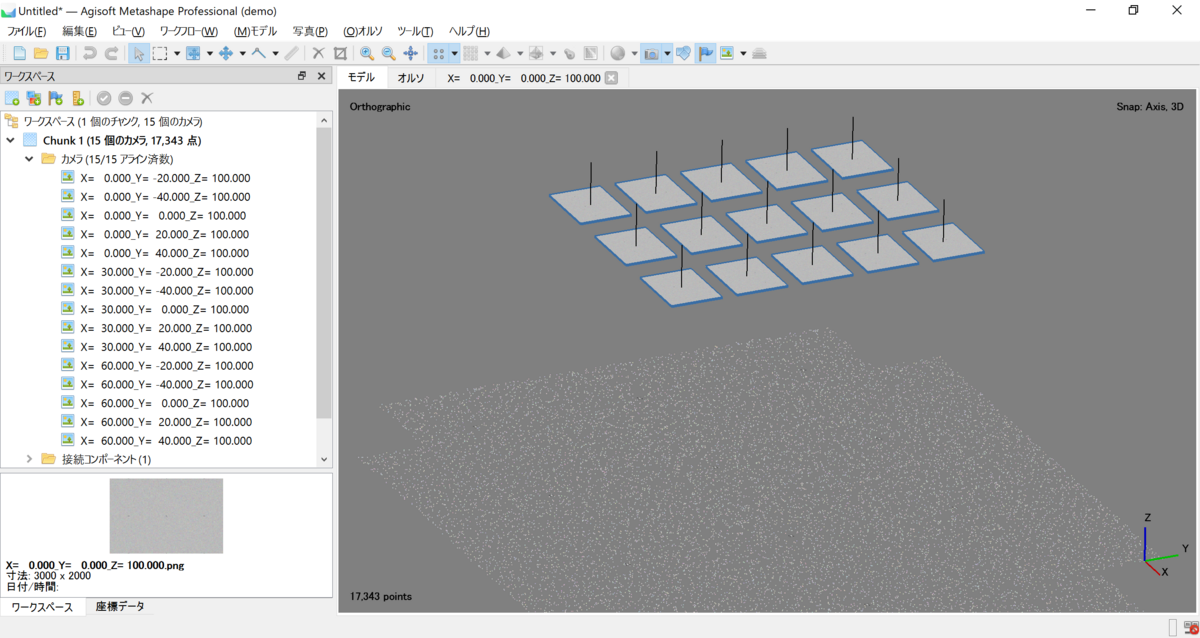This screenshot has width=1200, height=638.
Task: Zoom out of the model view
Action: [389, 53]
